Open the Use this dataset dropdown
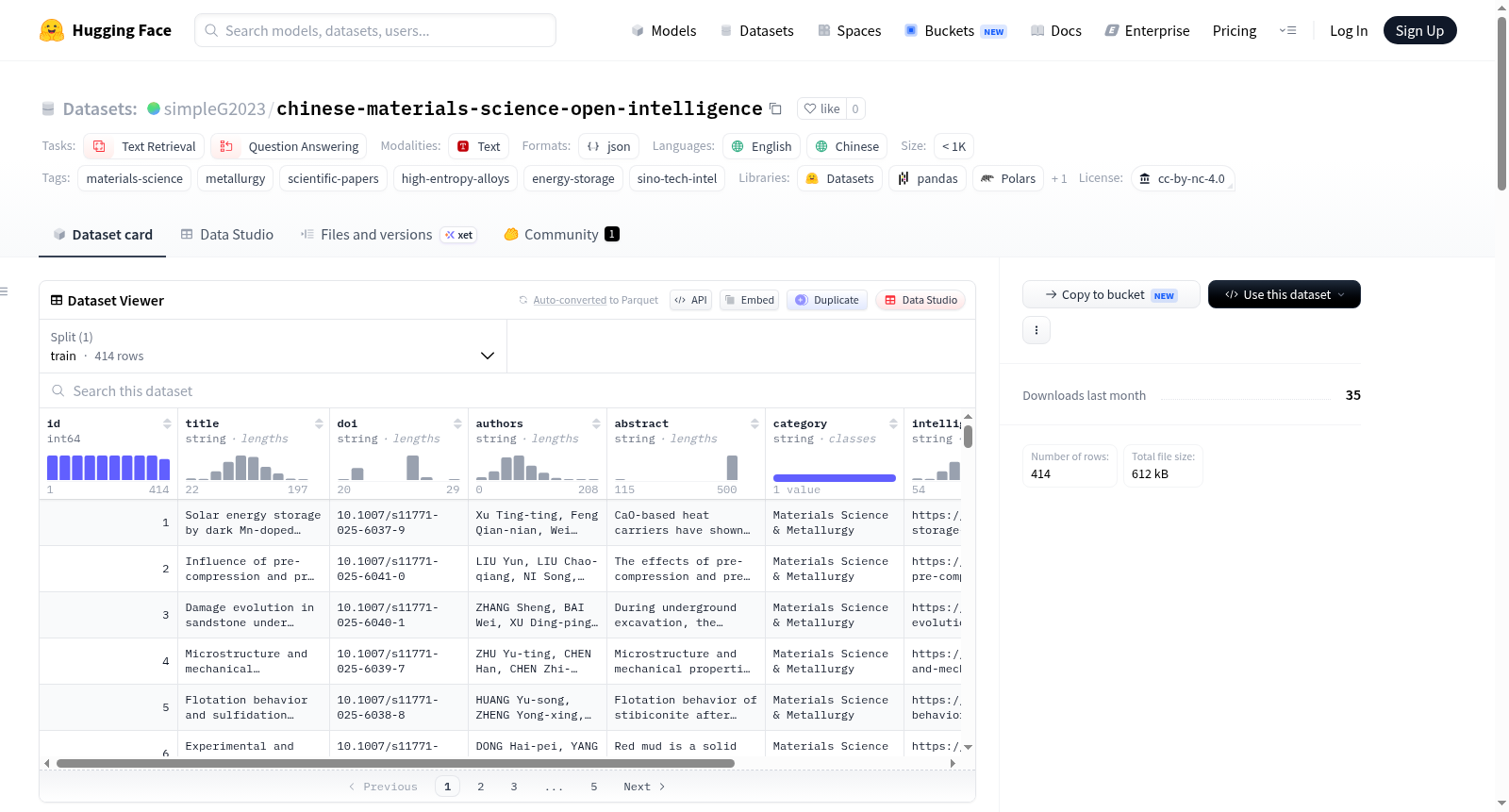Screen dimensions: 1509x812 (1285, 294)
